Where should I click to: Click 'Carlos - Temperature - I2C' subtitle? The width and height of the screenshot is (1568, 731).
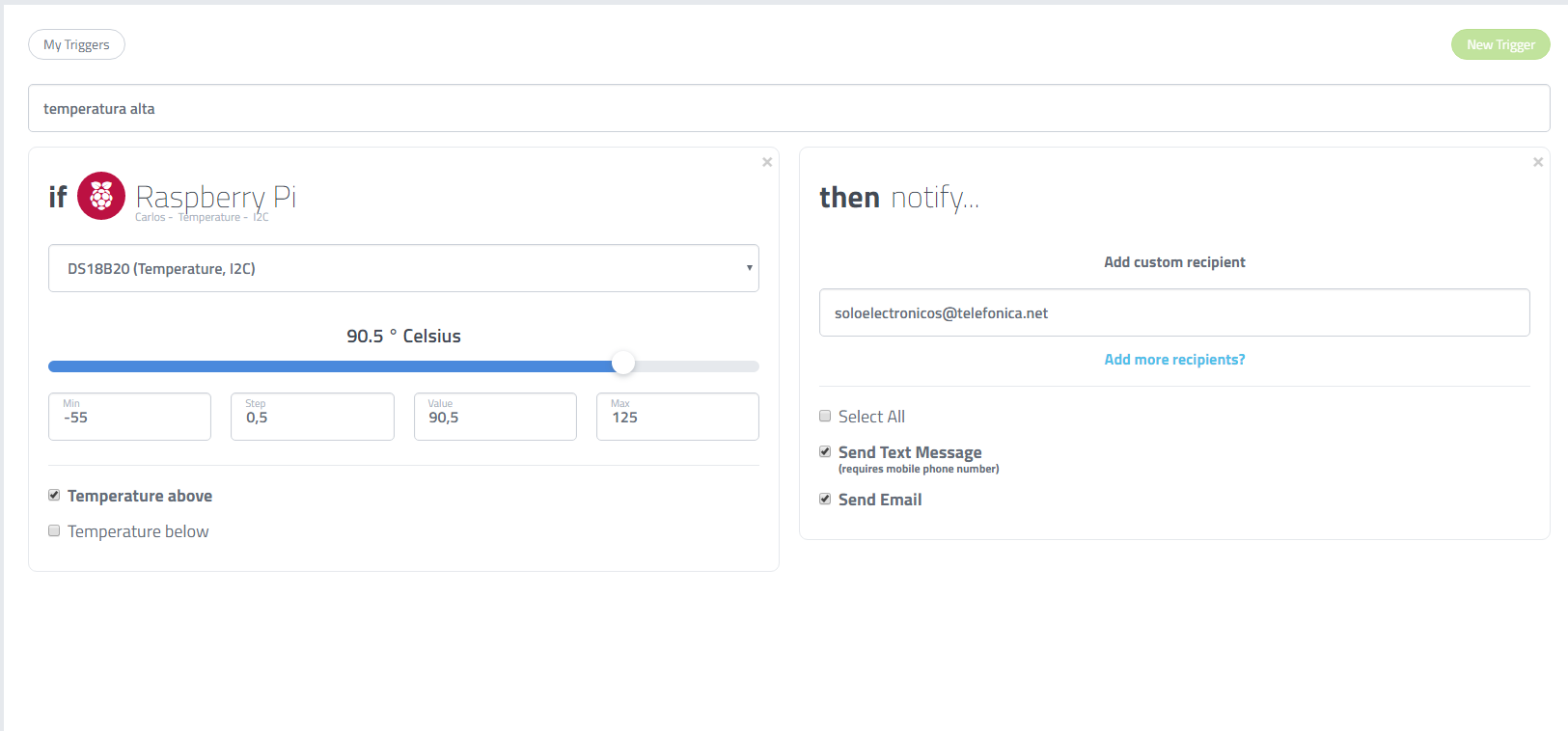coord(202,218)
